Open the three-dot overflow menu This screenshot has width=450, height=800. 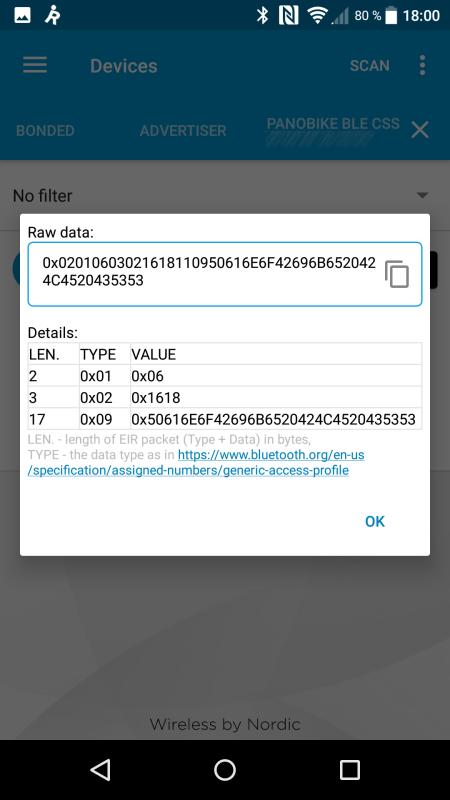(422, 65)
